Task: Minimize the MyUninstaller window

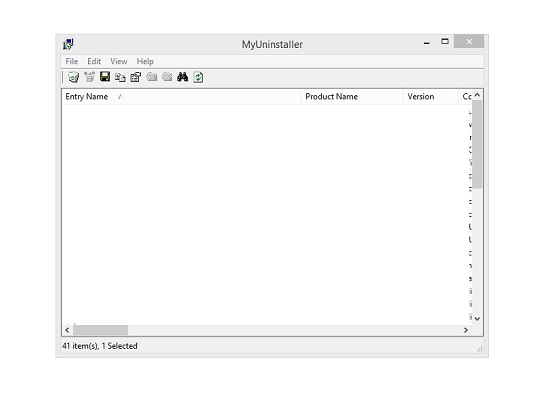Action: click(427, 43)
